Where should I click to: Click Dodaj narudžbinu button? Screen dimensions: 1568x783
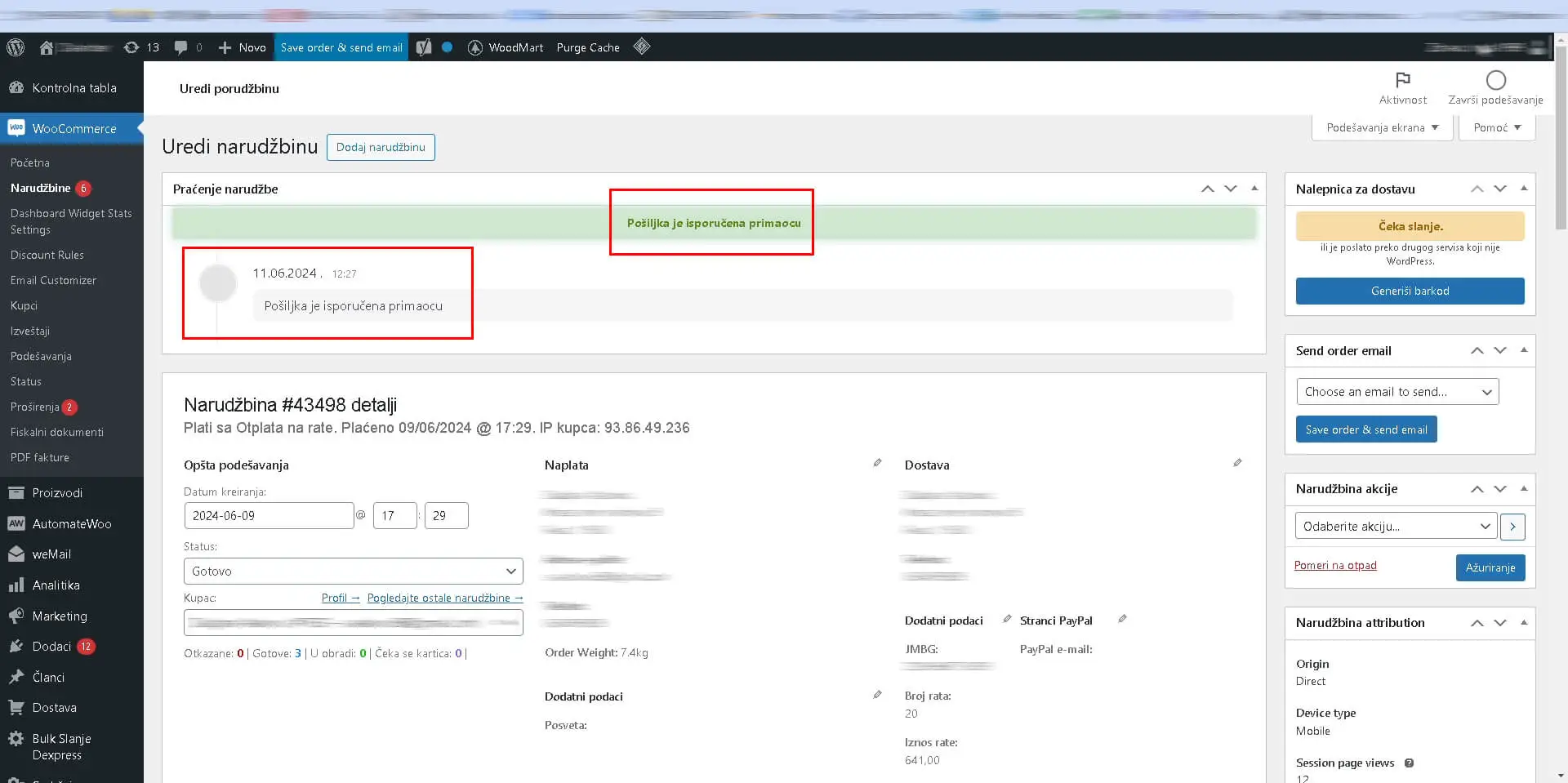pos(381,147)
